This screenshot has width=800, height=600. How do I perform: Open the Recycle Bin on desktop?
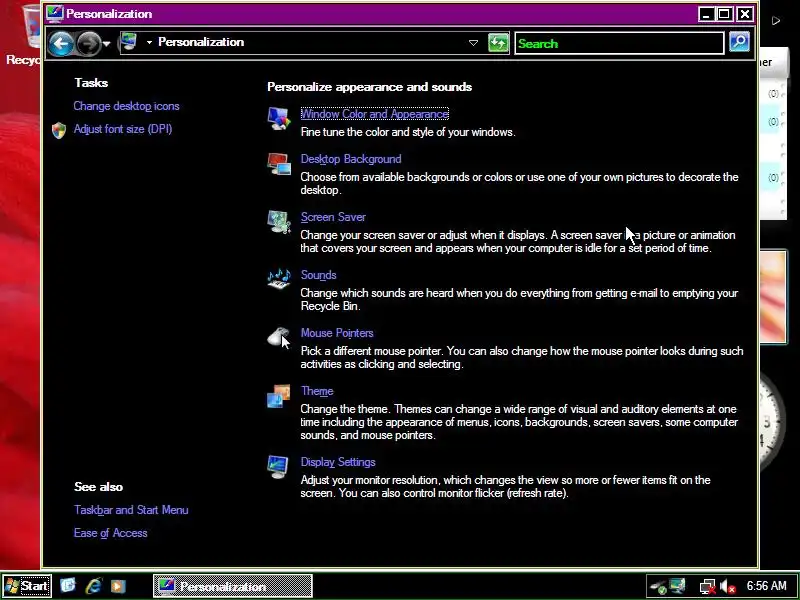(23, 36)
